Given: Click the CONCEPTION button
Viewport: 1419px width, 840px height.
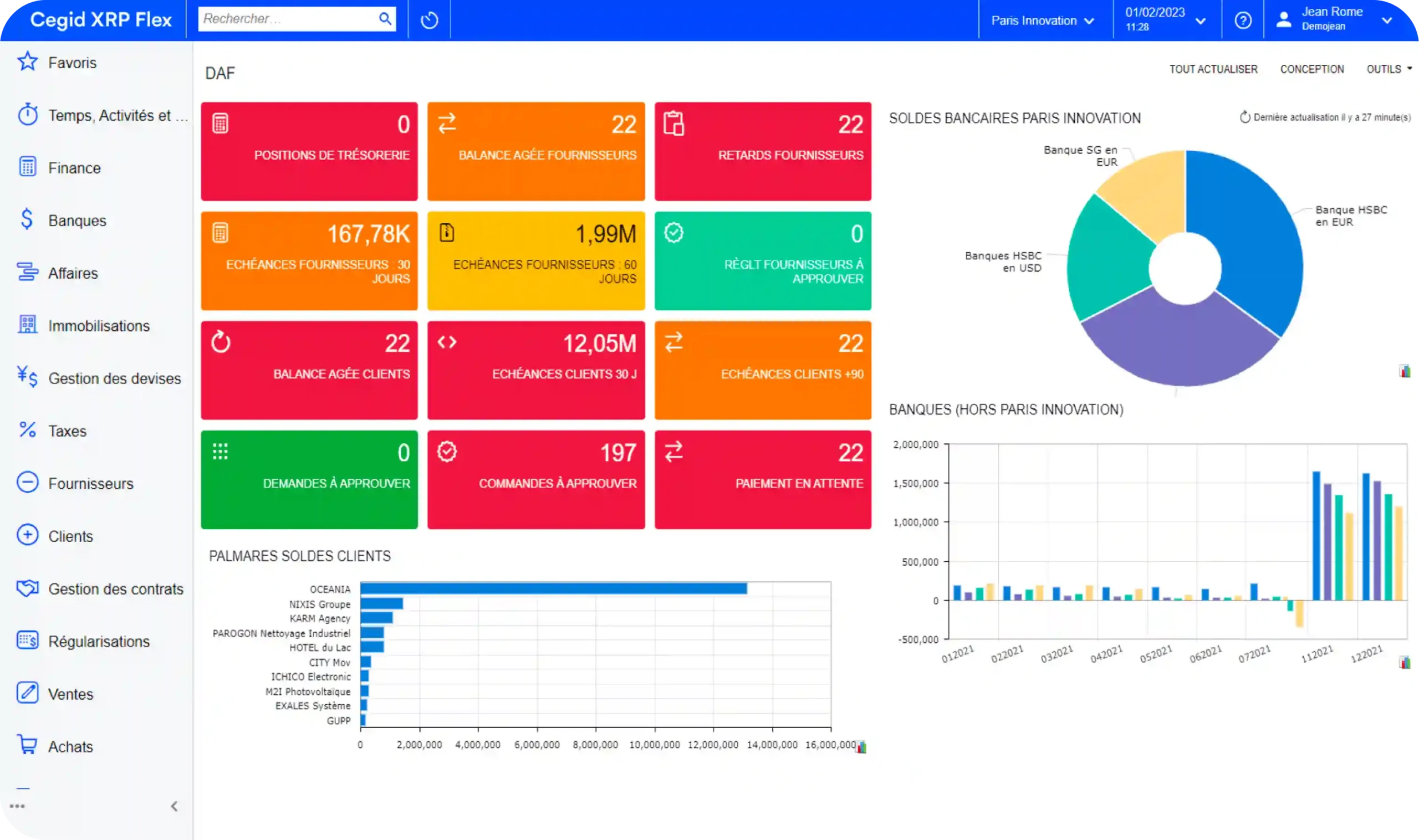Looking at the screenshot, I should click(x=1311, y=69).
